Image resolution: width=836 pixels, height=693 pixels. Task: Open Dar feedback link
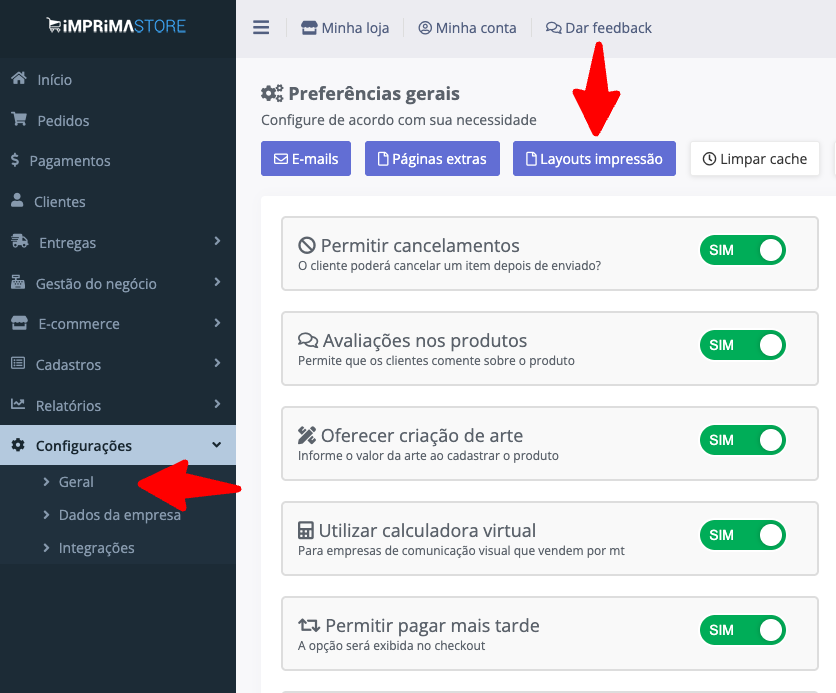click(x=599, y=28)
